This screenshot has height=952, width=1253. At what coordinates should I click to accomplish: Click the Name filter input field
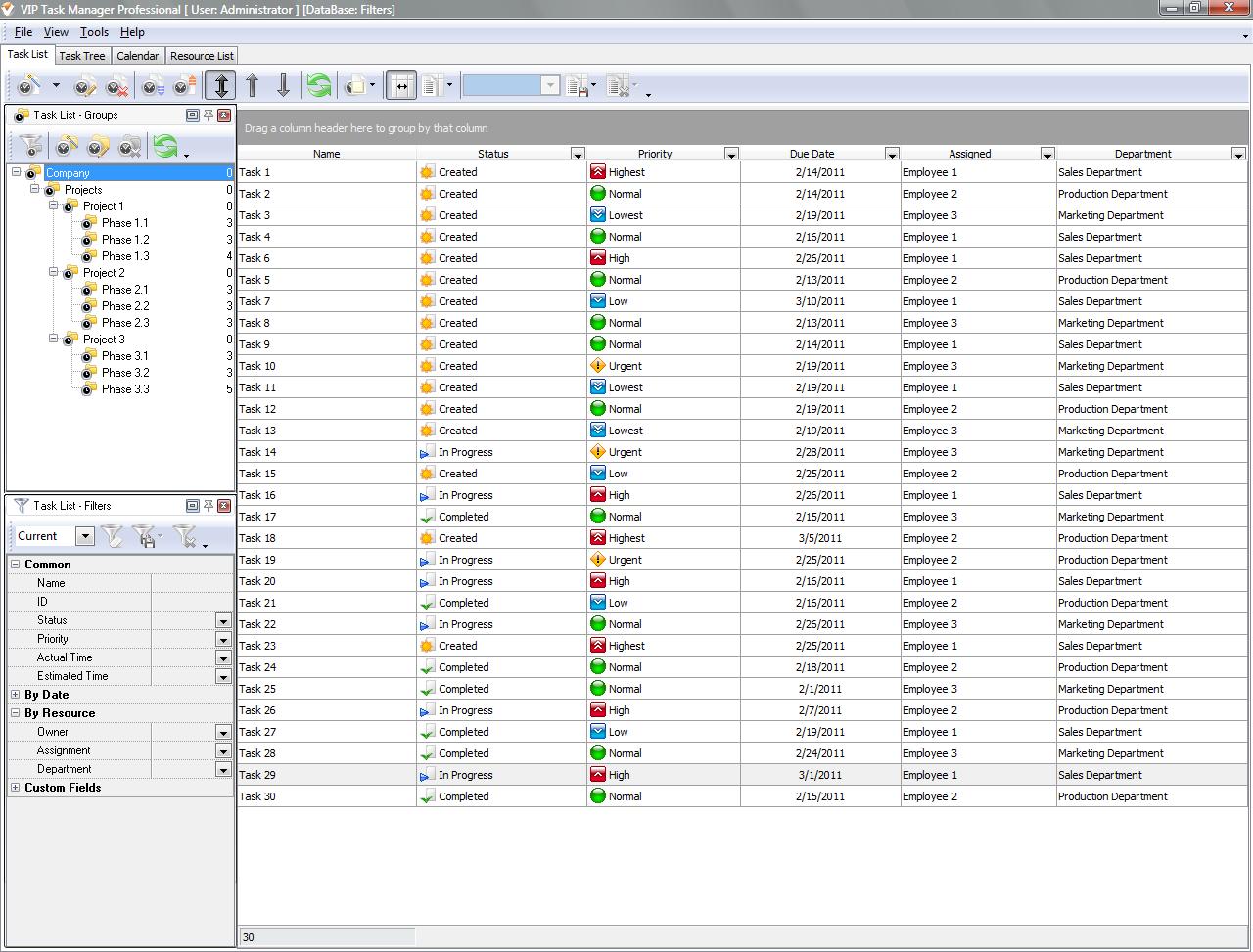(192, 583)
